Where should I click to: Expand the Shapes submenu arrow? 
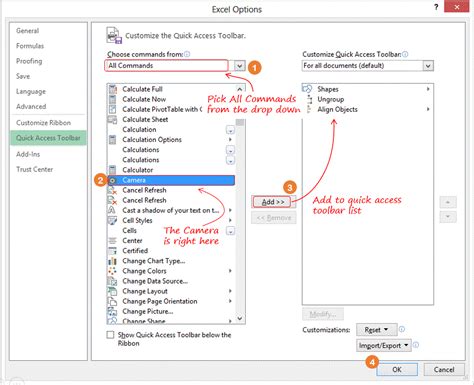pos(428,89)
